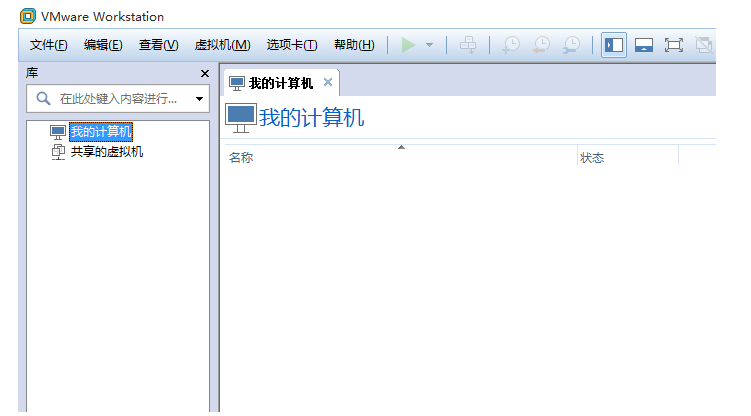751x416 pixels.
Task: Click the revert to snapshot icon
Action: point(542,45)
